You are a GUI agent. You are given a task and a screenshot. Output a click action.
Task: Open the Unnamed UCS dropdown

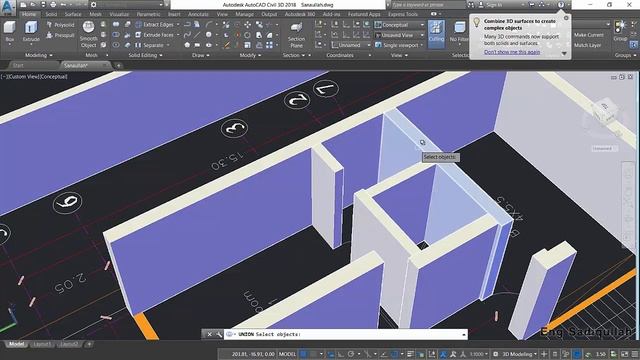pos(351,45)
